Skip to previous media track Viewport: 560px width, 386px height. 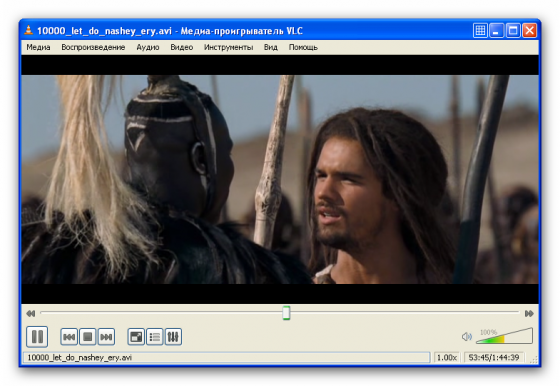pyautogui.click(x=69, y=337)
